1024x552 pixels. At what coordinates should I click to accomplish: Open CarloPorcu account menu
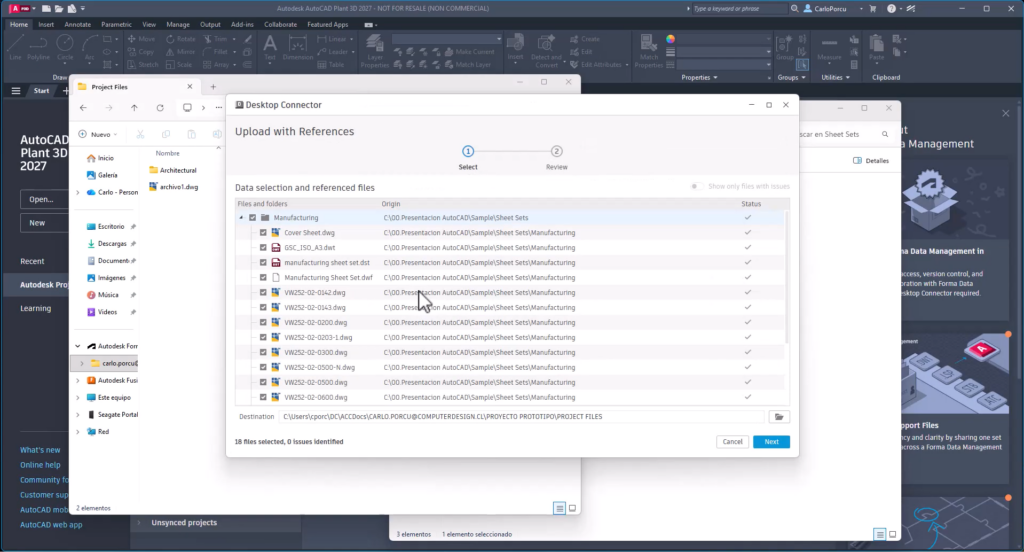tap(830, 8)
